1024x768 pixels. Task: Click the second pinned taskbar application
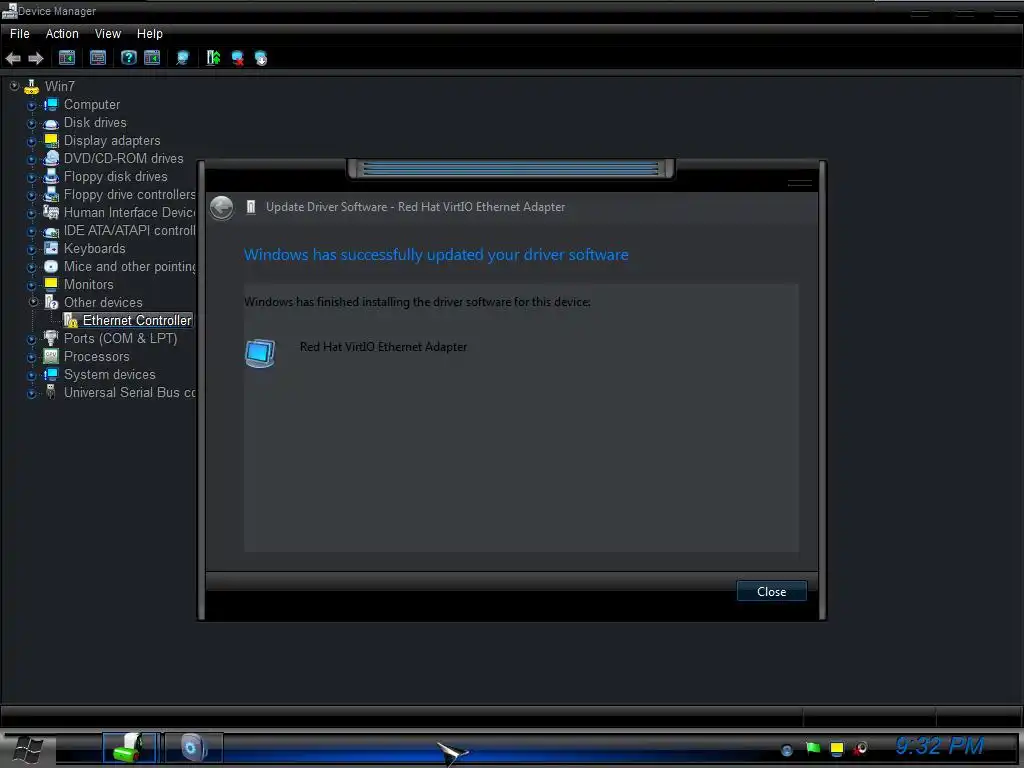click(x=193, y=748)
